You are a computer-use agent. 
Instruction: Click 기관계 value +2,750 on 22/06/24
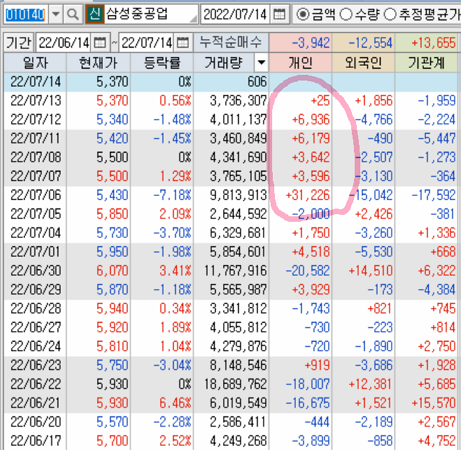437,346
